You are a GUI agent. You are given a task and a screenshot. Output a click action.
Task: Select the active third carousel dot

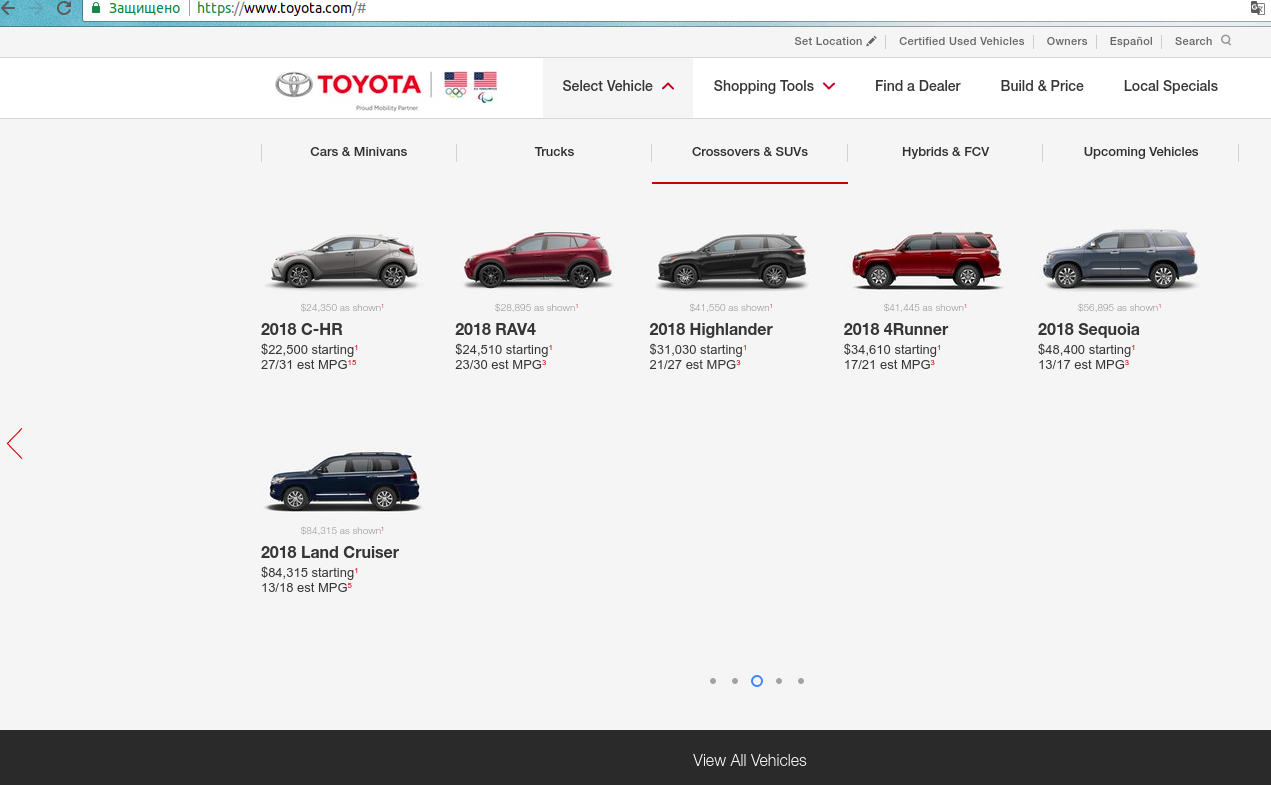pyautogui.click(x=757, y=681)
